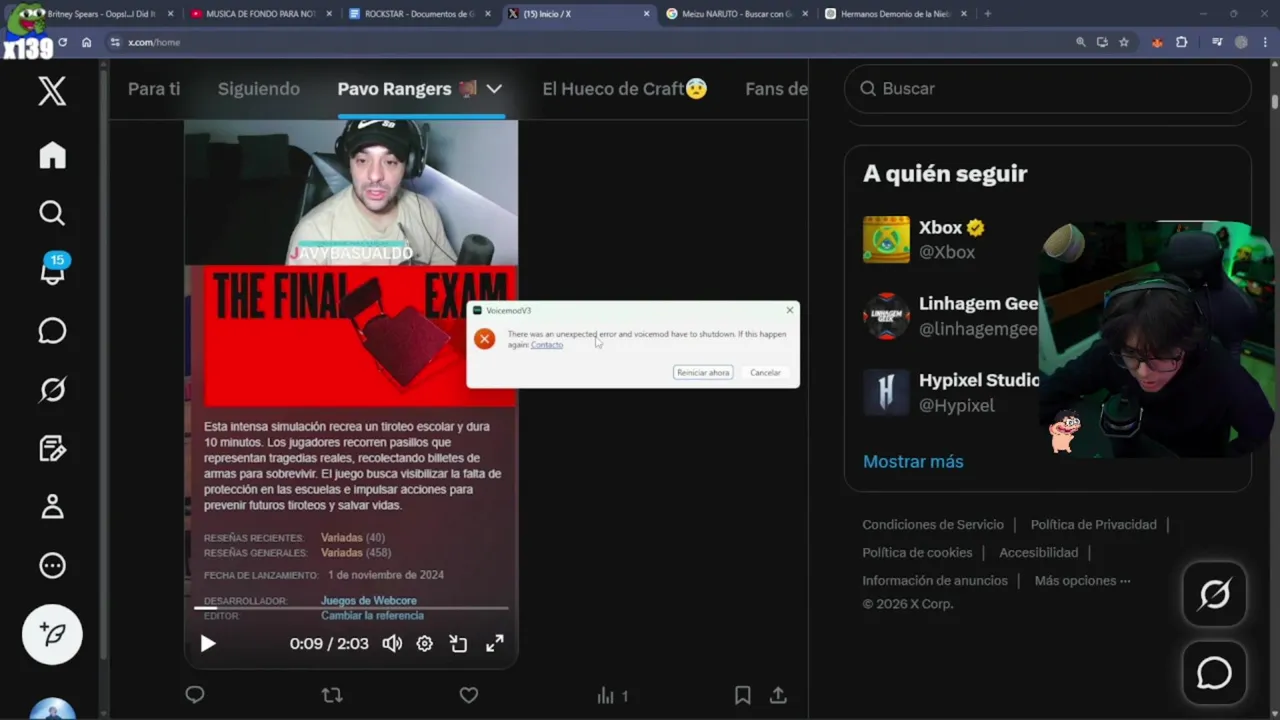Open Juegos de Webcore developer link
The image size is (1280, 720).
click(369, 601)
